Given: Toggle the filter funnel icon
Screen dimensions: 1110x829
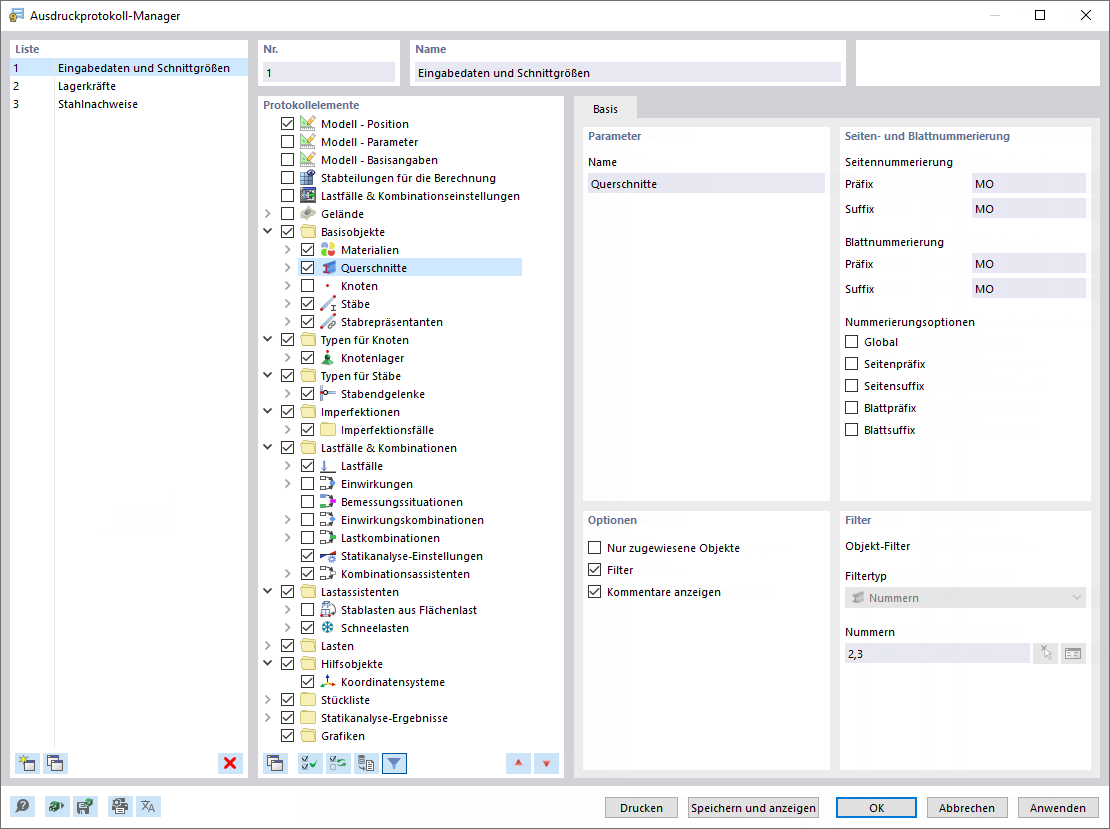Looking at the screenshot, I should click(394, 763).
